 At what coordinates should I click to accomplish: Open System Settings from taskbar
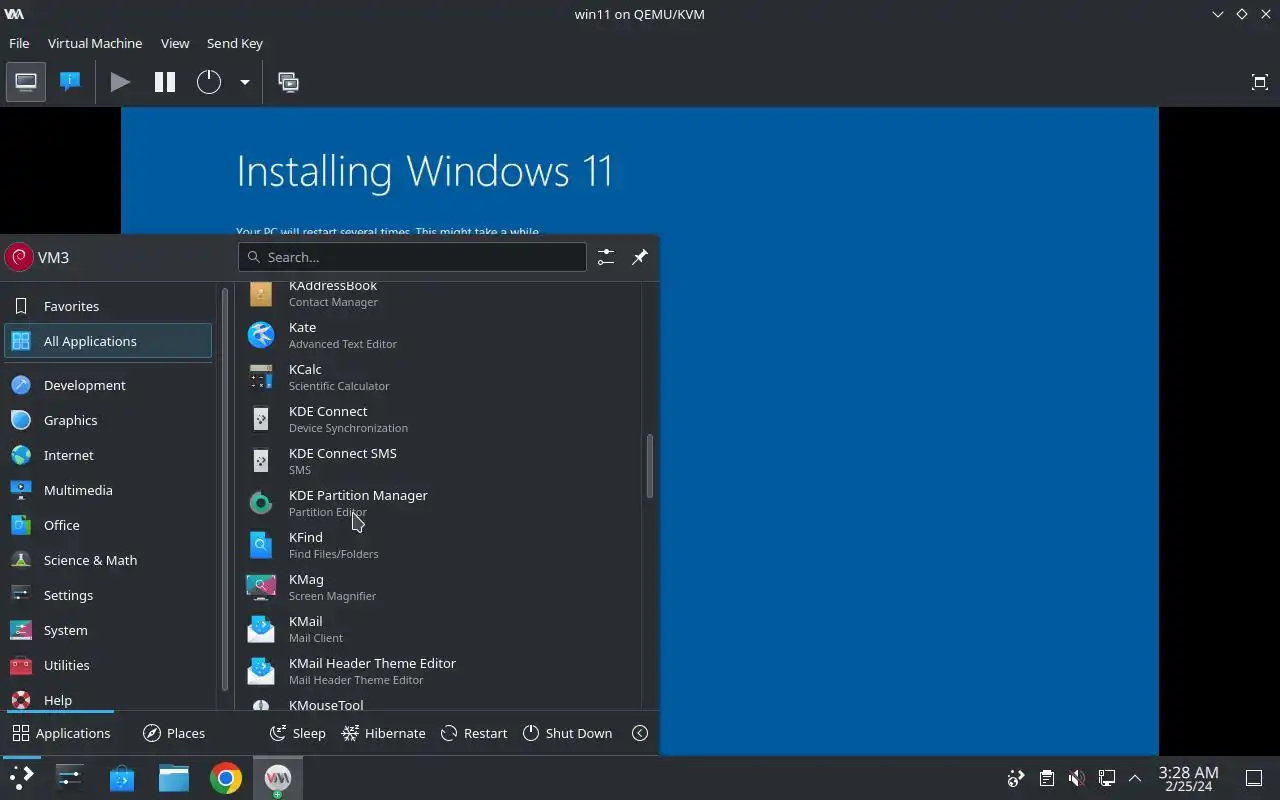point(70,778)
